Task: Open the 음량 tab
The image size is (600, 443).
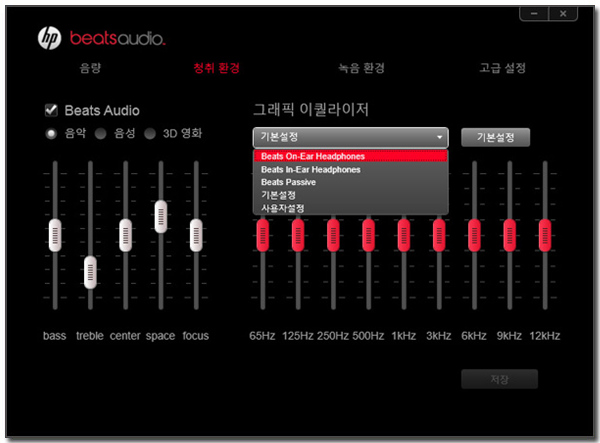Action: 90,68
